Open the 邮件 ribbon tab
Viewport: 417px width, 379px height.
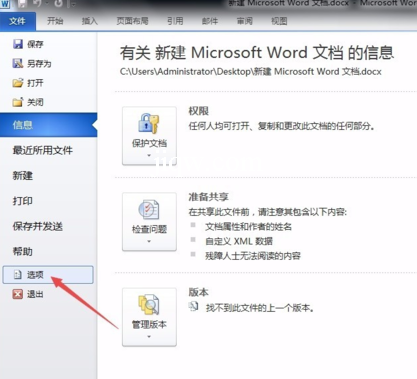pos(210,21)
